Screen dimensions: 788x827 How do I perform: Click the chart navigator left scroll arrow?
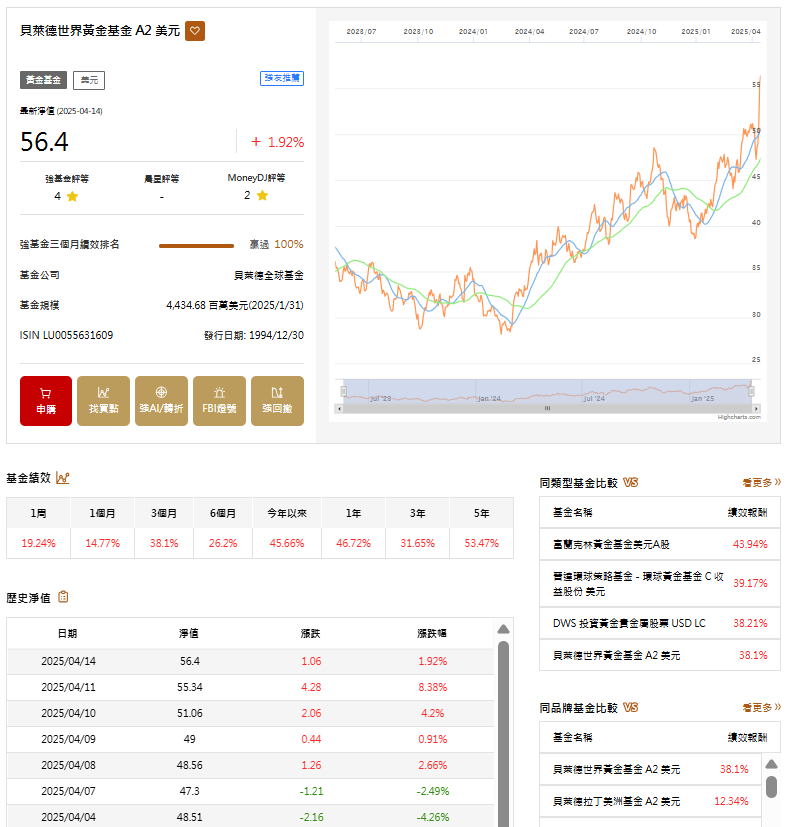tap(339, 408)
